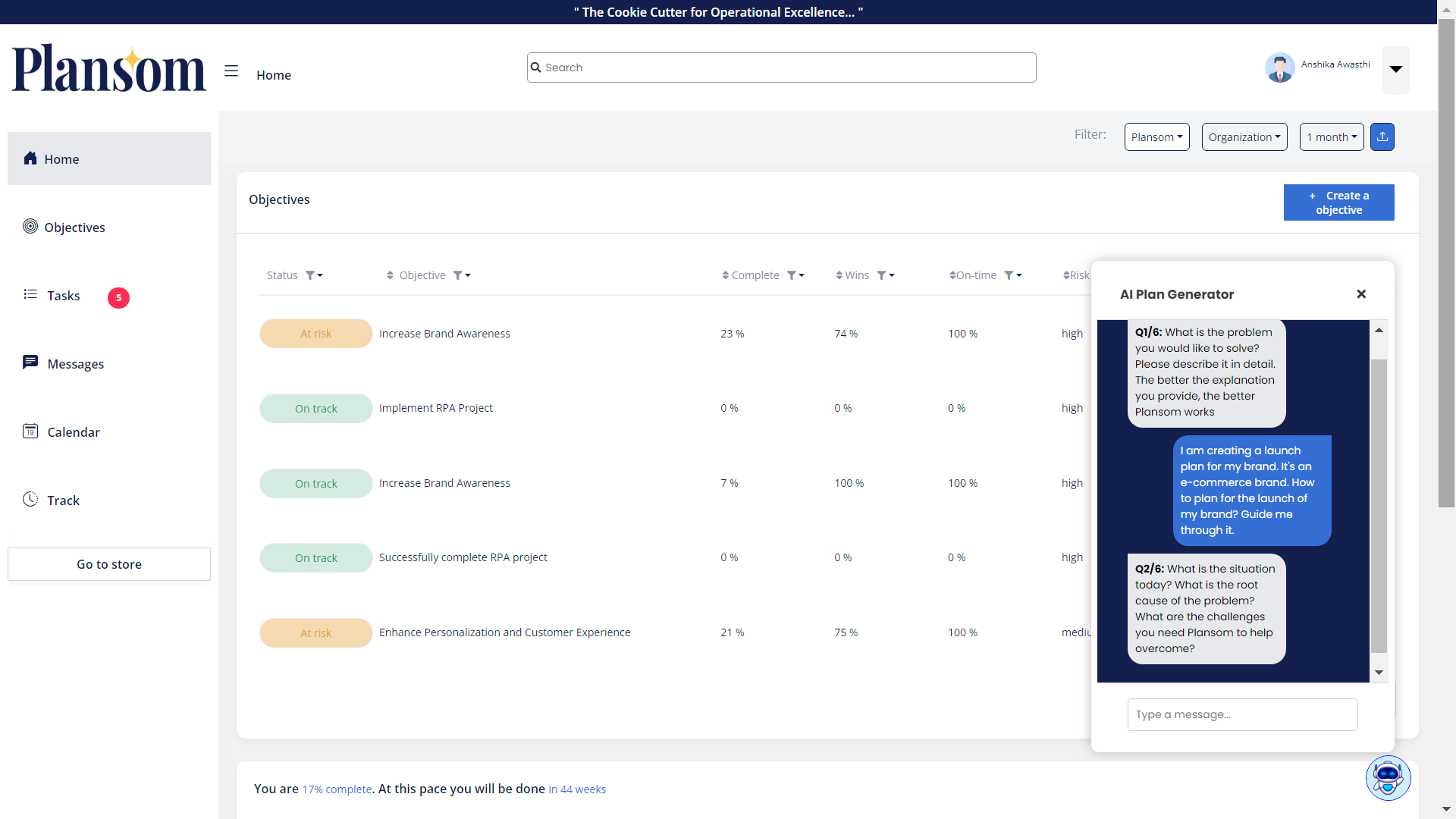The width and height of the screenshot is (1456, 819).
Task: Expand the 1 month period dropdown
Action: point(1331,137)
